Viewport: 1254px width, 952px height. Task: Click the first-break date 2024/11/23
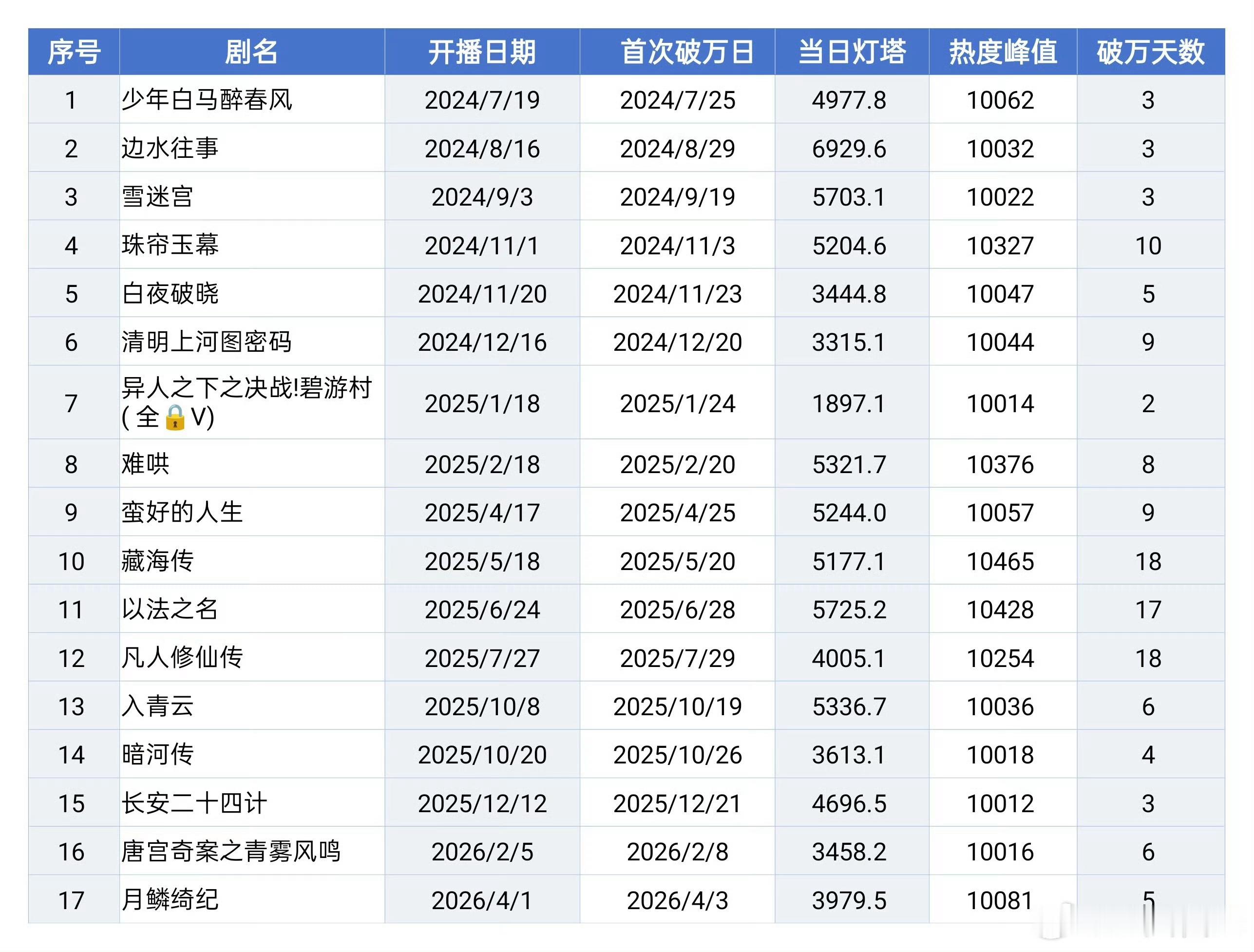[x=678, y=294]
